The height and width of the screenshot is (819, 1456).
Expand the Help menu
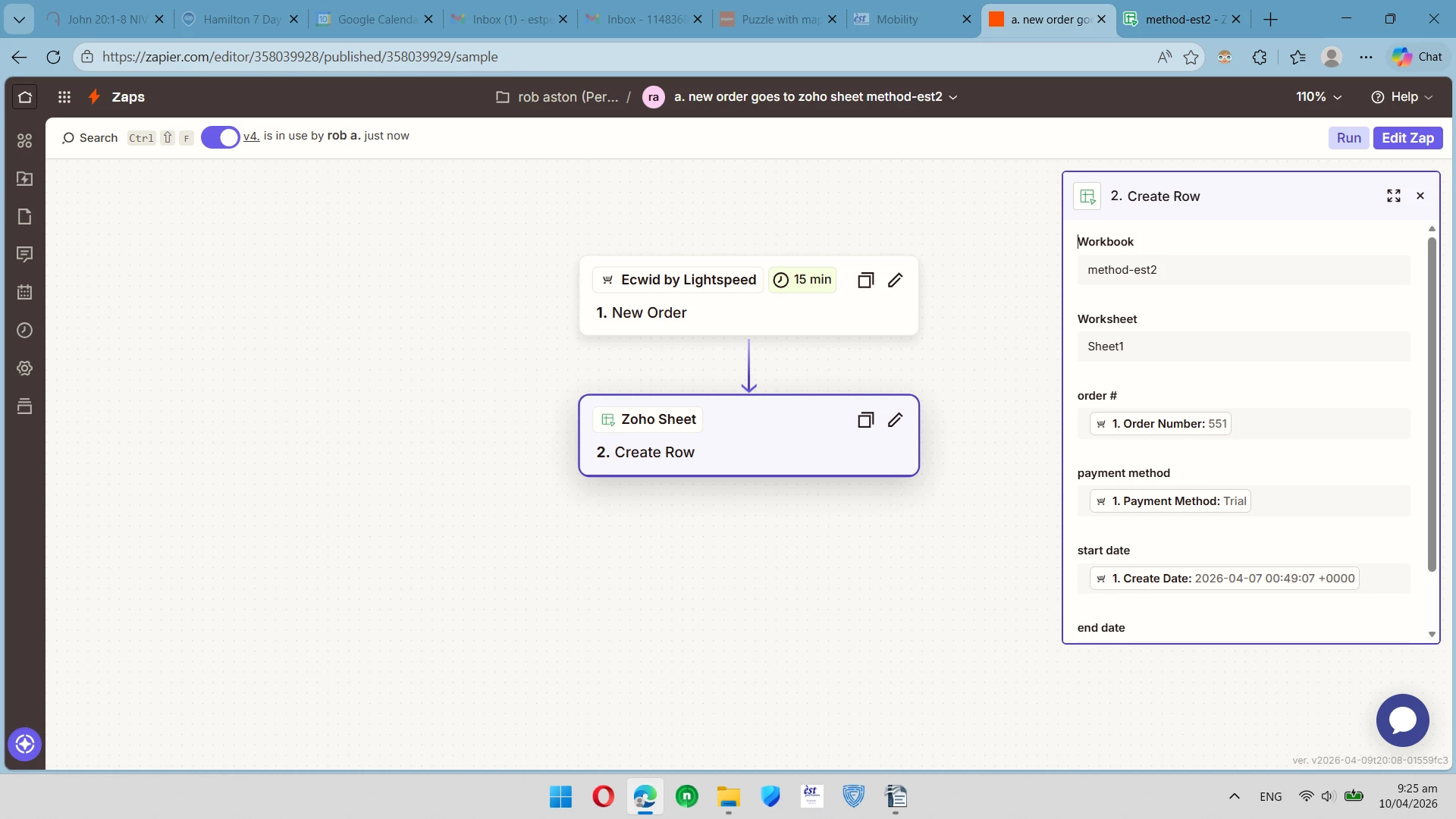click(x=1402, y=97)
